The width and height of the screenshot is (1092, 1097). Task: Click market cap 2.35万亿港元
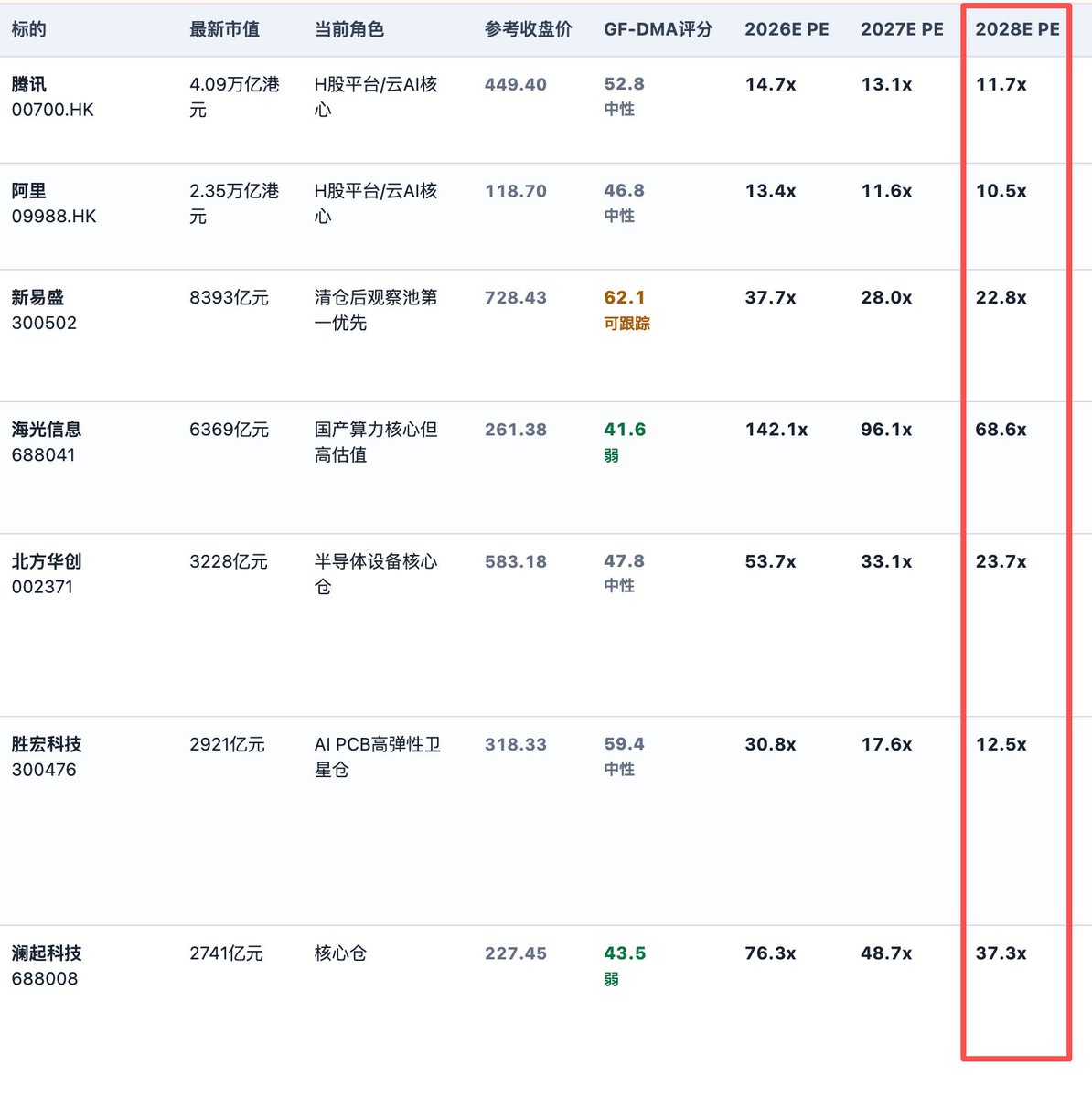234,204
